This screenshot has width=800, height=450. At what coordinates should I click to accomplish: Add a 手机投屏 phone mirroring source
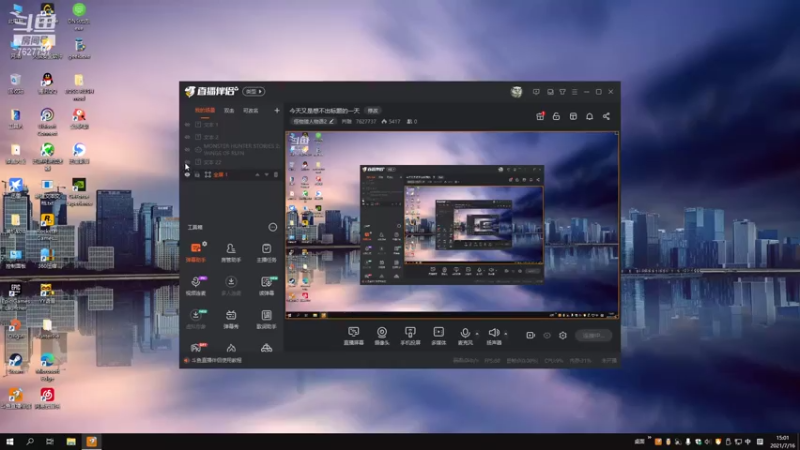[x=410, y=336]
